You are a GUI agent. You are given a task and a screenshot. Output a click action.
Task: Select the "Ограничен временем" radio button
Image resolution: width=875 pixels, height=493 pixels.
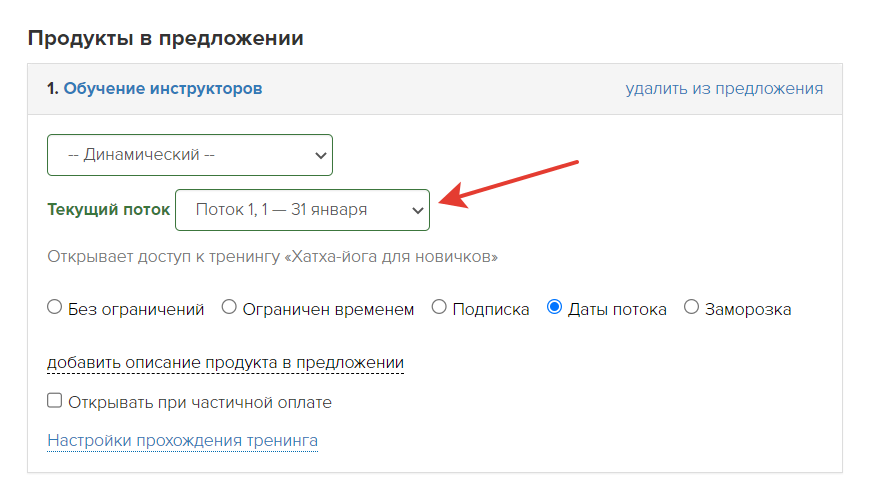point(229,307)
